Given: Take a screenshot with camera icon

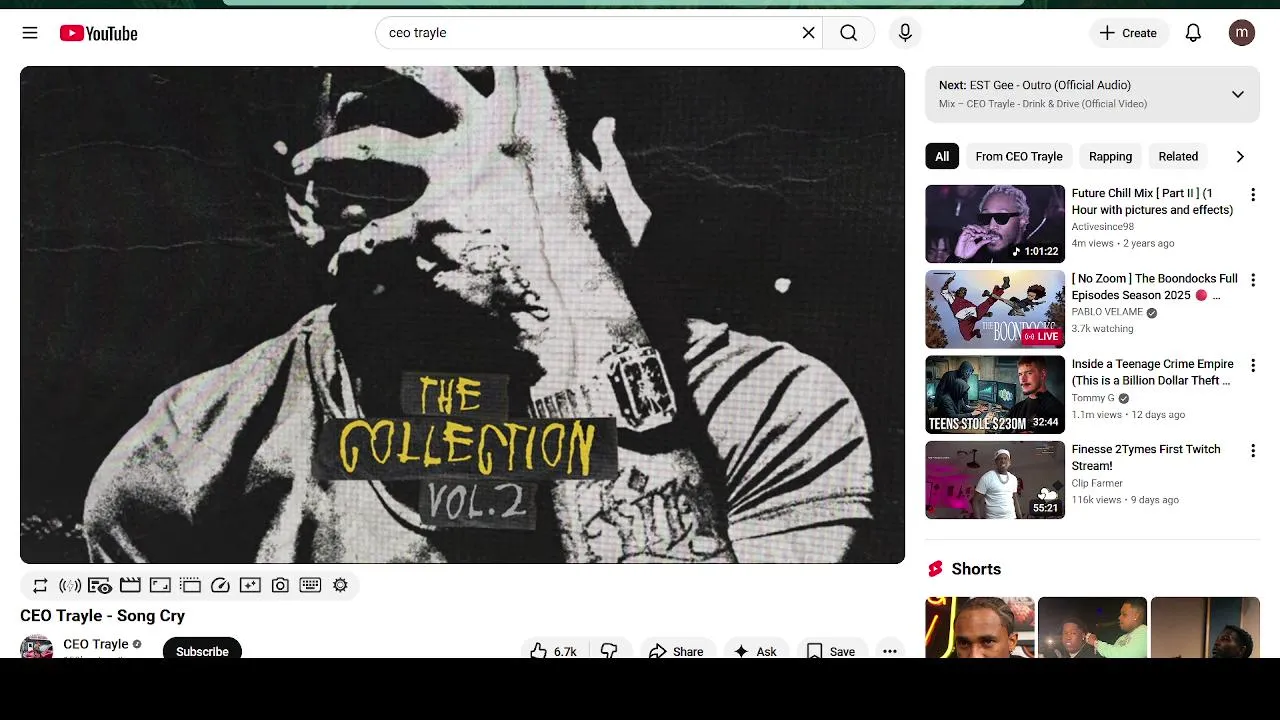Looking at the screenshot, I should tap(280, 586).
